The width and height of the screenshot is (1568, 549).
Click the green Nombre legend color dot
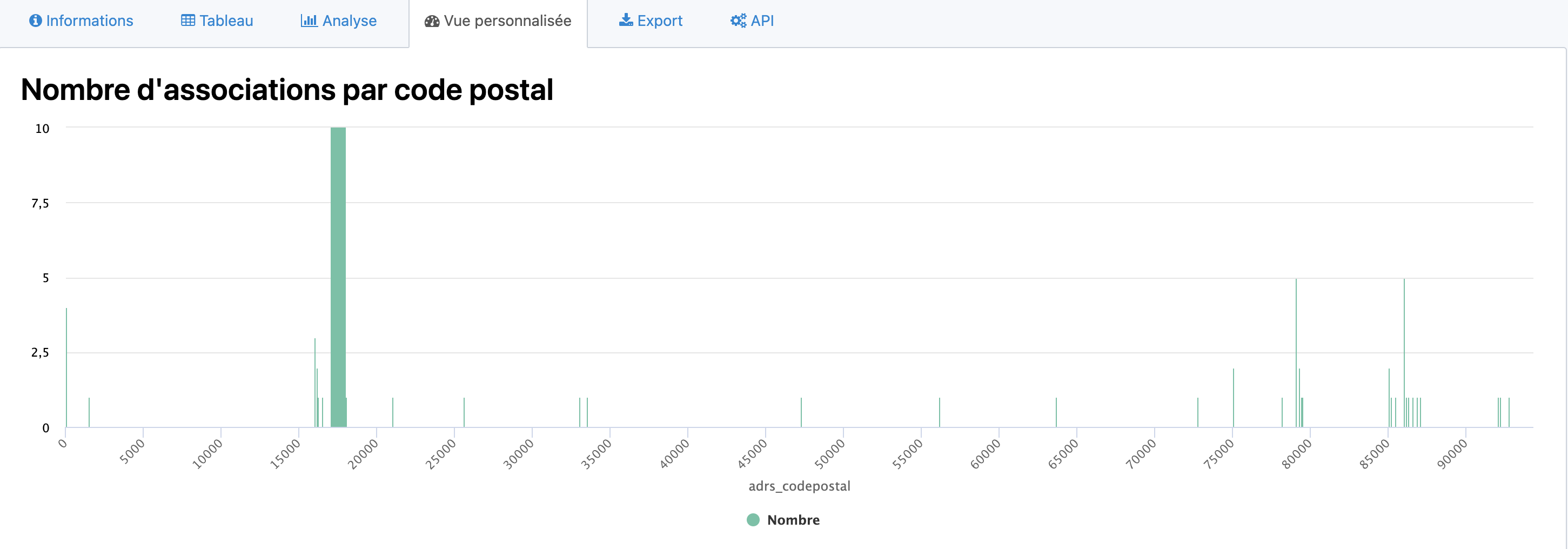753,520
